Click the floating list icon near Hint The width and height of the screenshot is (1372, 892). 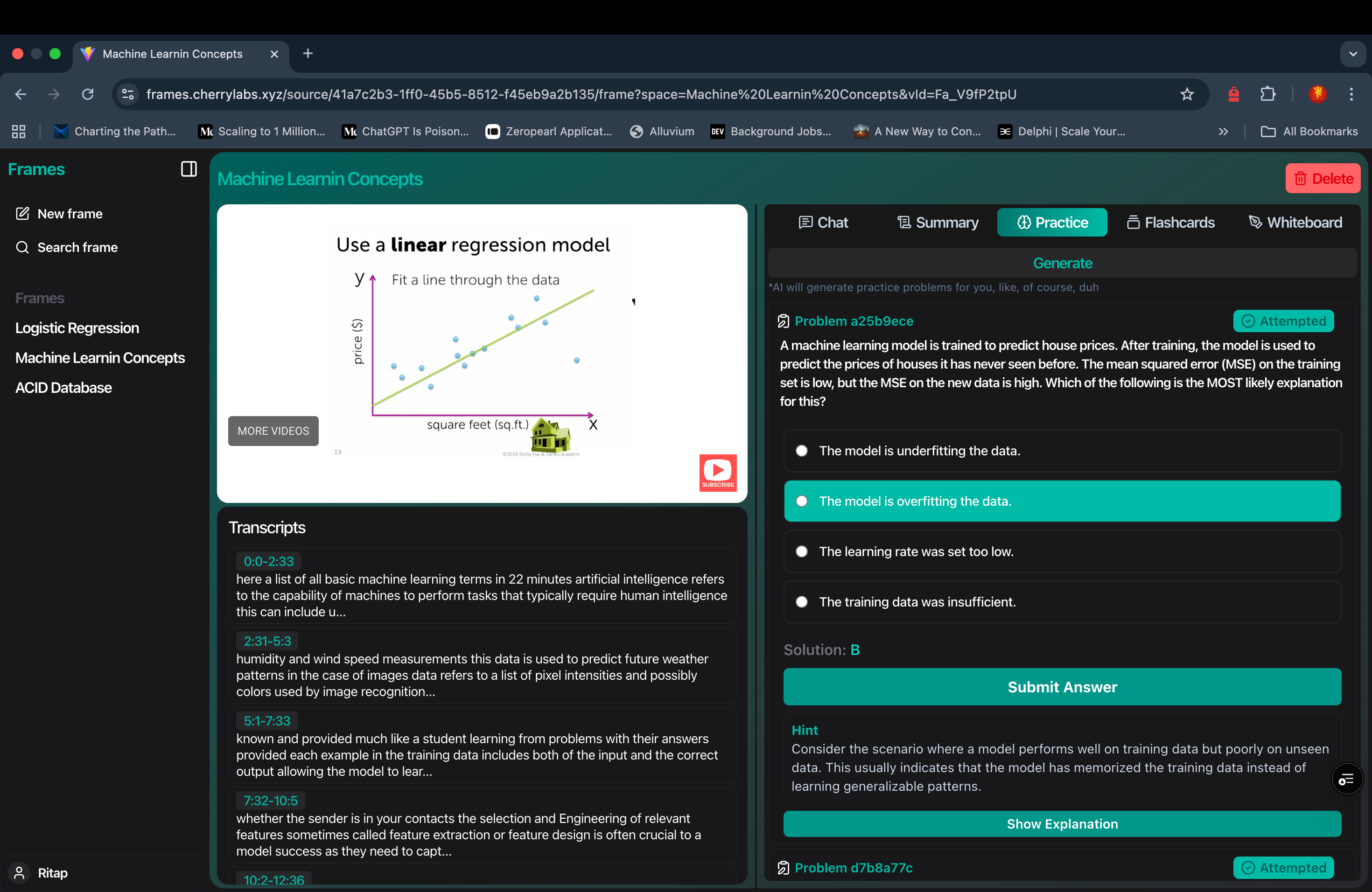1347,780
